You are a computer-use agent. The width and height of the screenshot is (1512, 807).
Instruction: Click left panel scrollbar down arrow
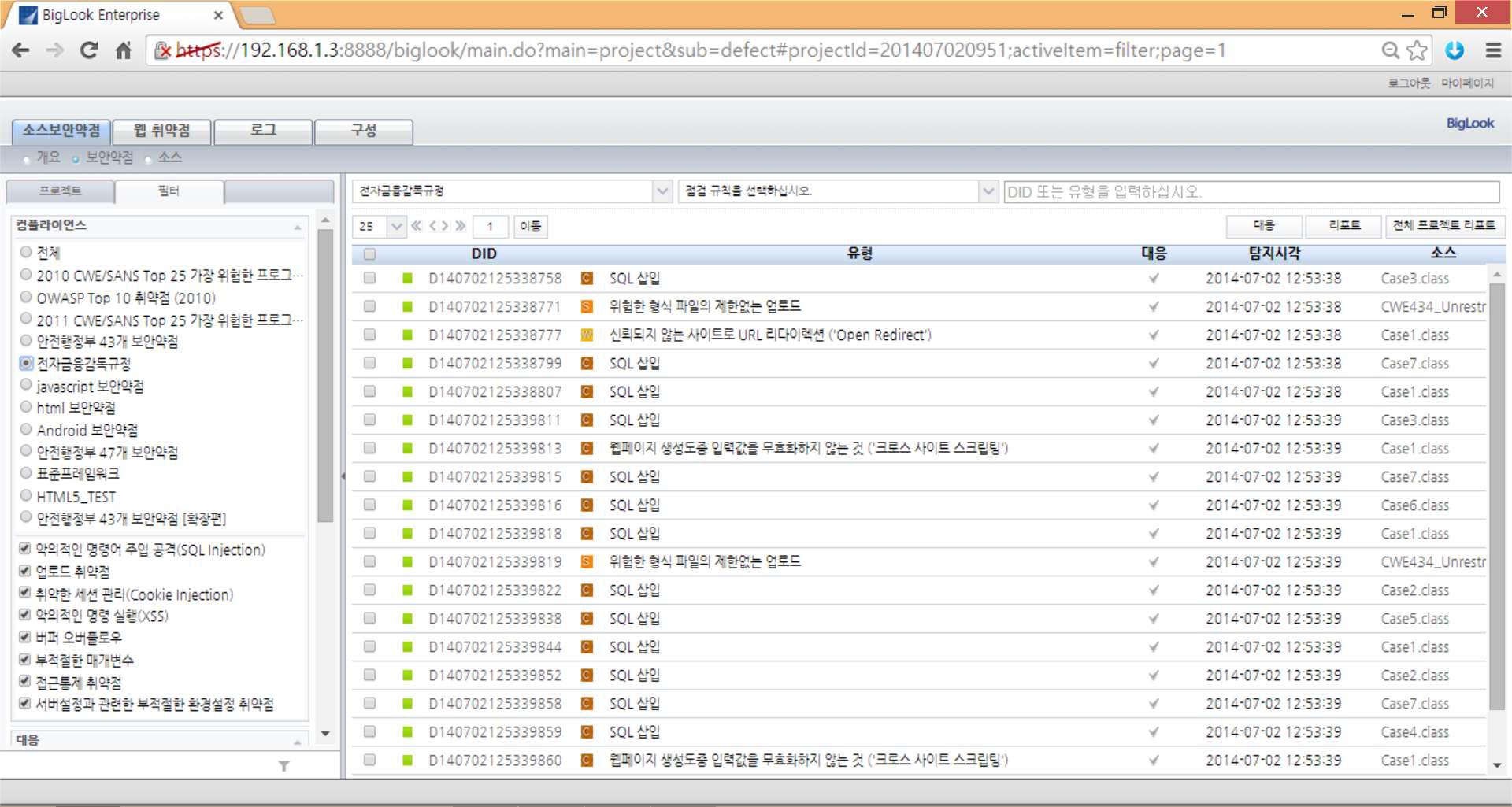click(x=325, y=734)
